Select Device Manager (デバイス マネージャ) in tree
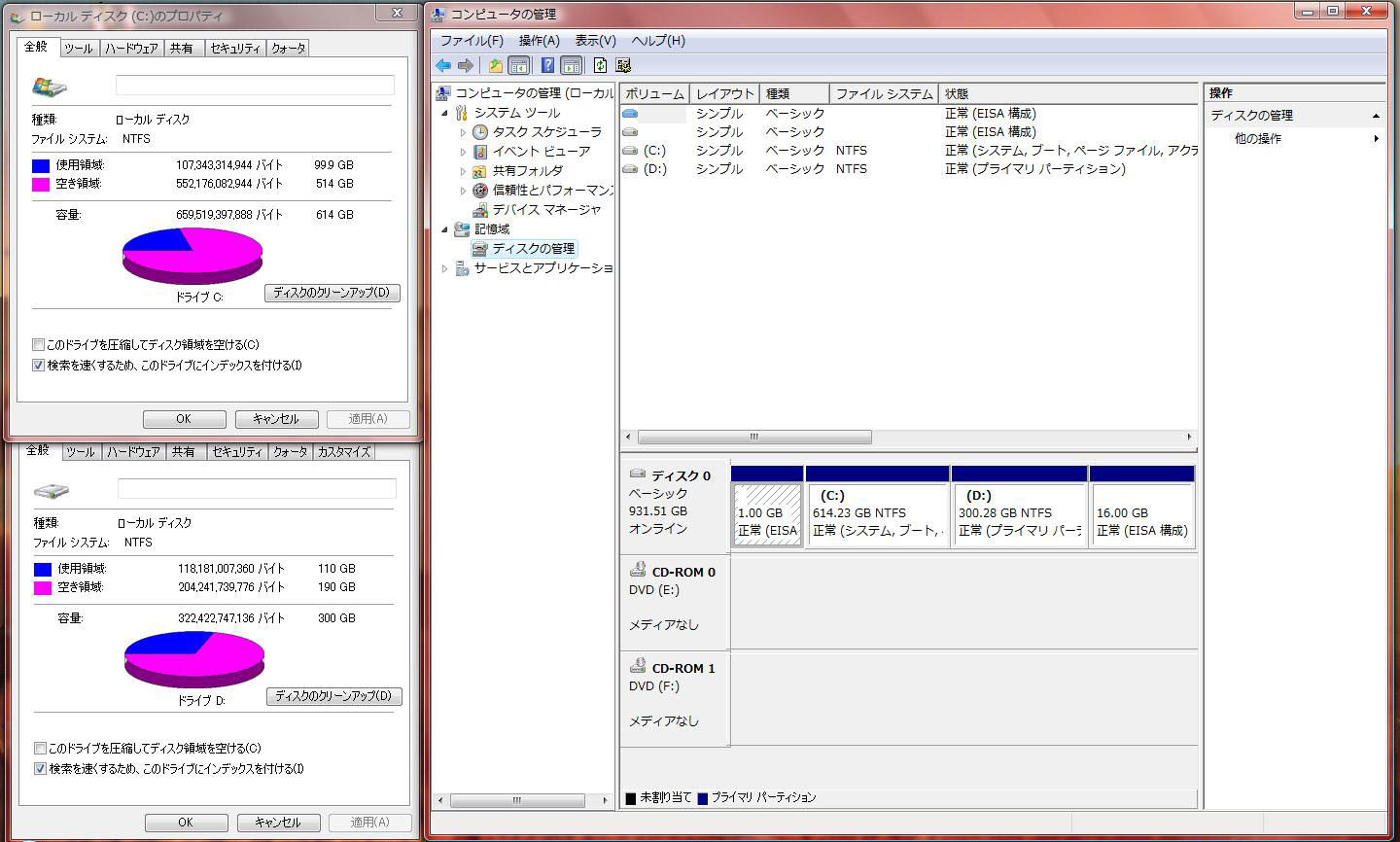 [x=546, y=210]
